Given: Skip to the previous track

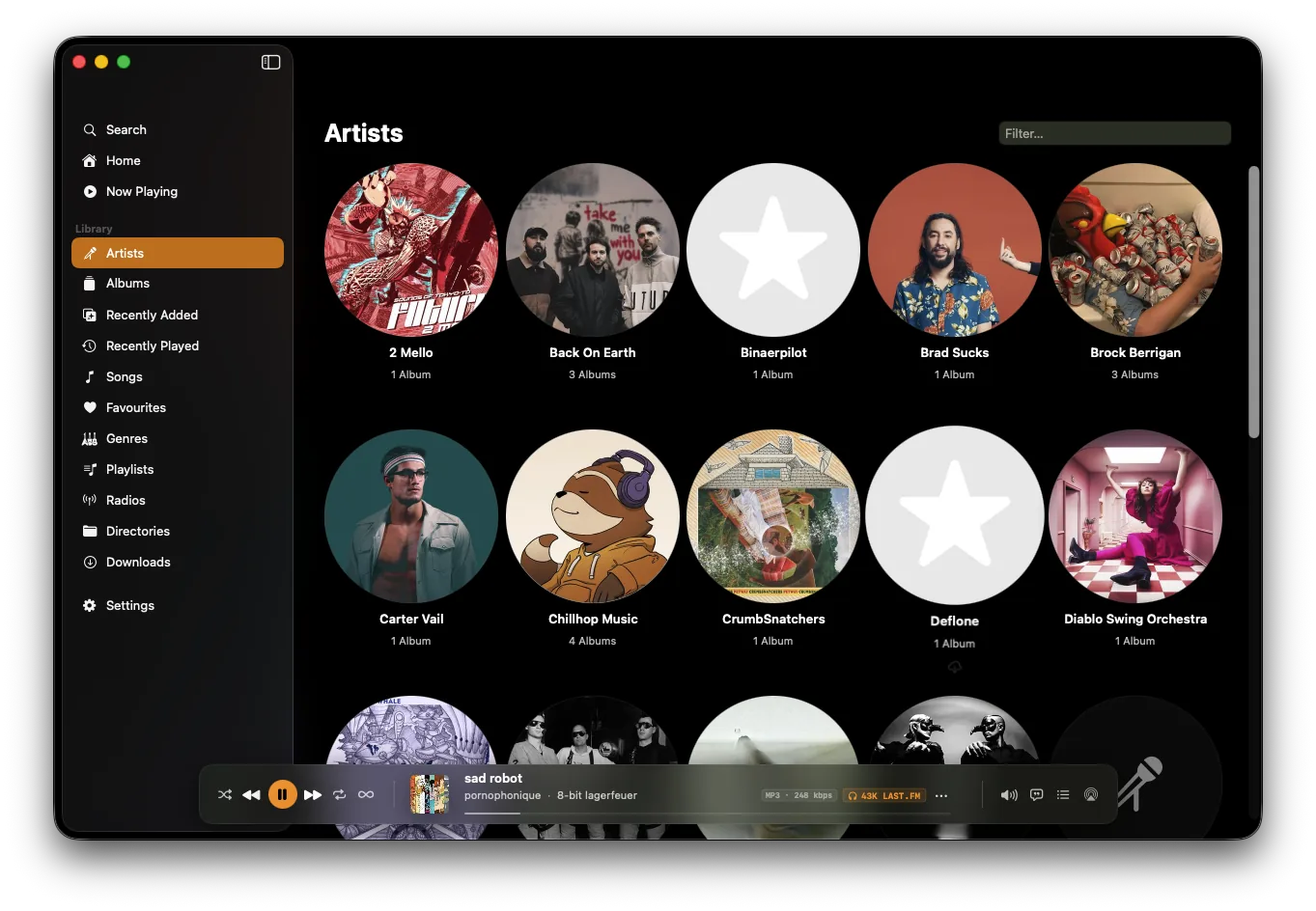Looking at the screenshot, I should 251,795.
